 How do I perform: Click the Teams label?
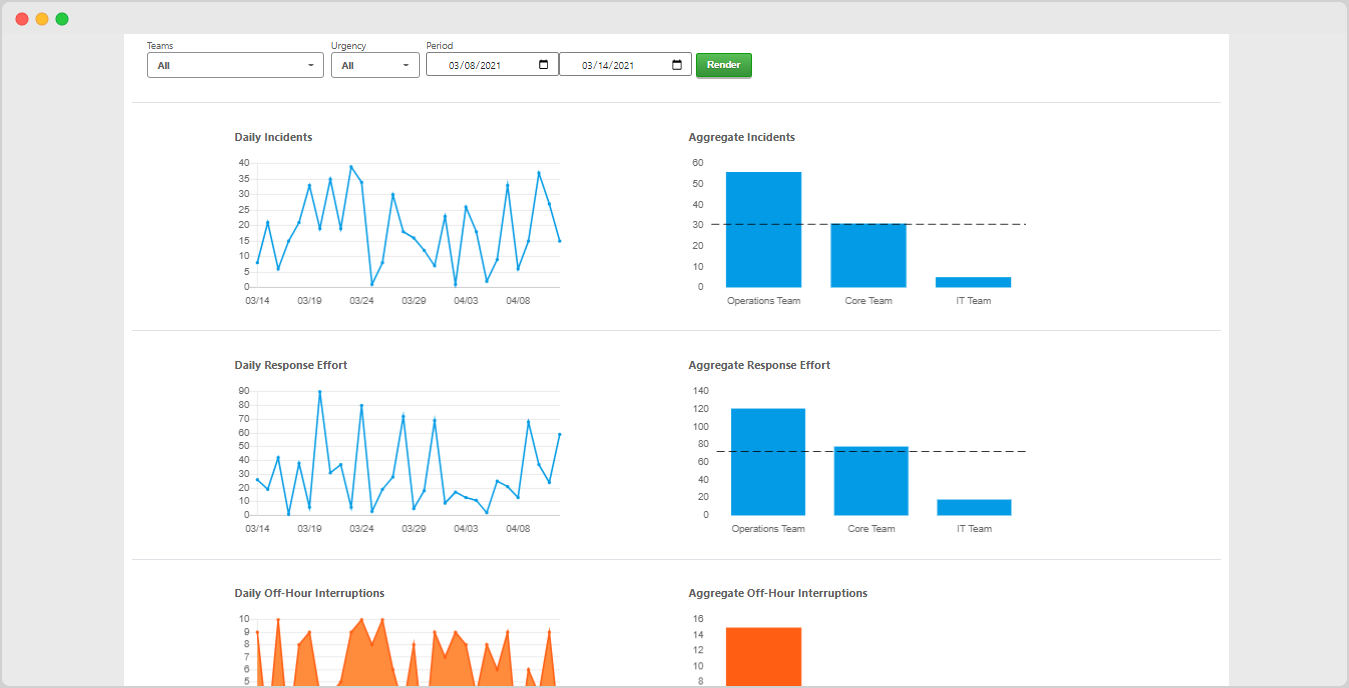(160, 46)
